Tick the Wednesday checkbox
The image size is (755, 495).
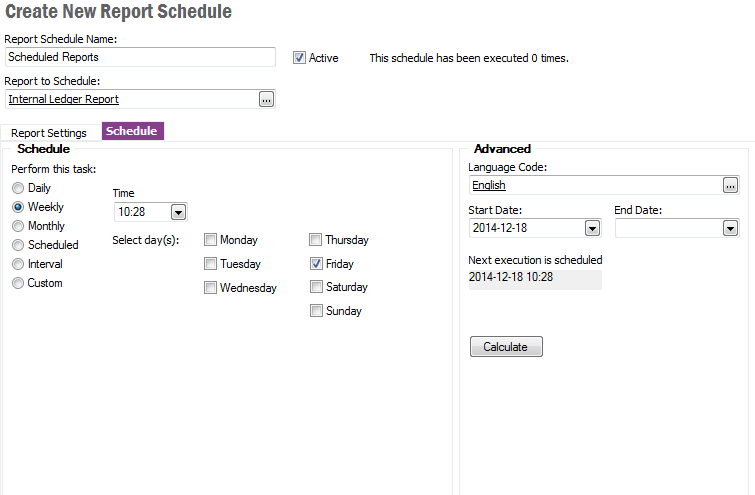211,288
